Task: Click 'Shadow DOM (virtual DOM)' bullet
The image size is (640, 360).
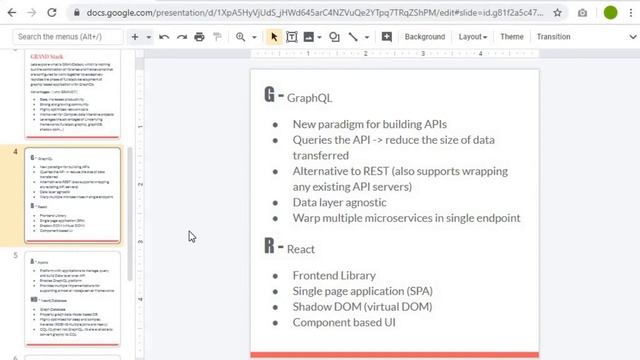Action: [x=362, y=307]
